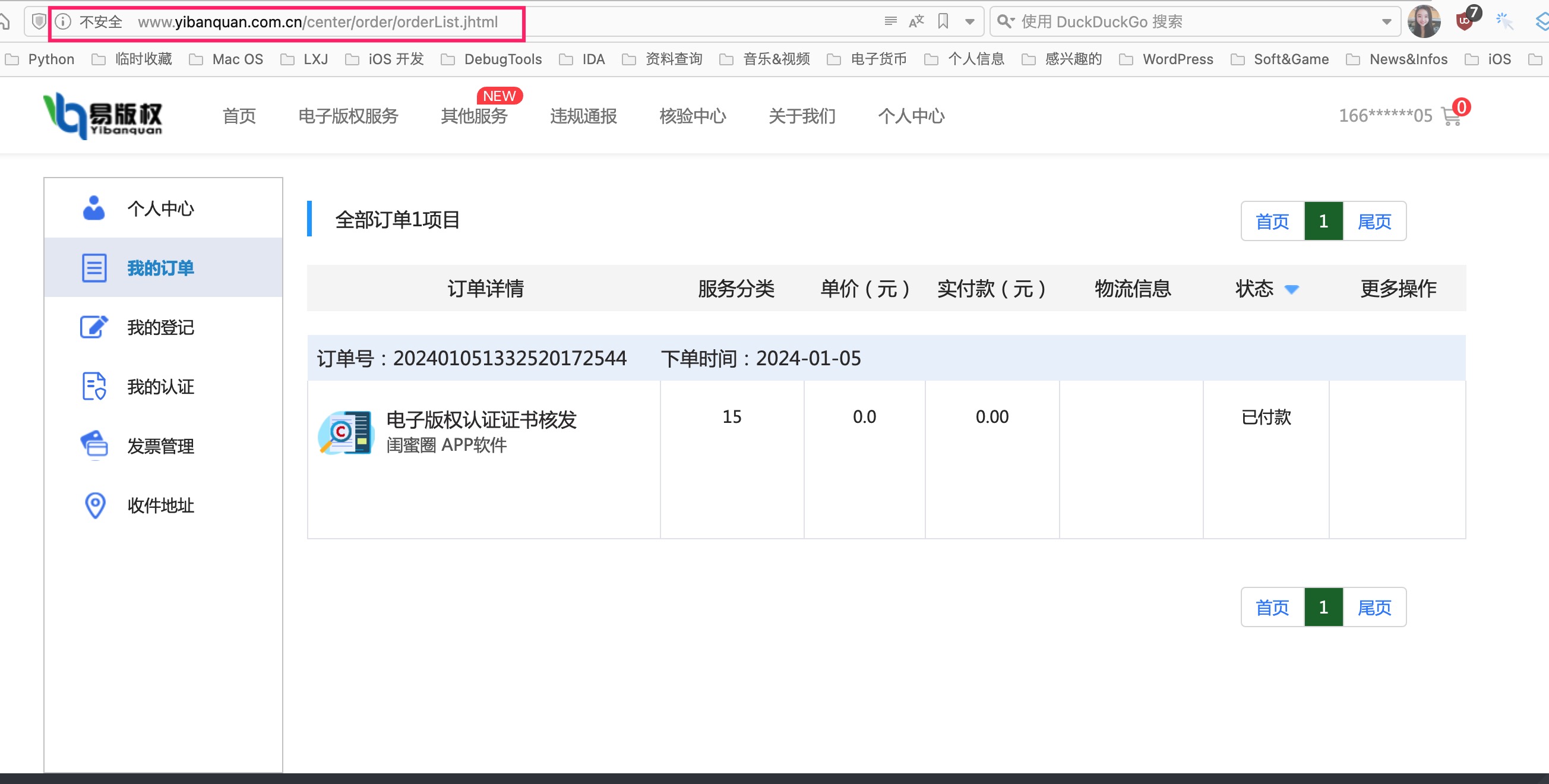This screenshot has width=1549, height=784.
Task: Click the 发票管理 card icon
Action: coord(94,445)
